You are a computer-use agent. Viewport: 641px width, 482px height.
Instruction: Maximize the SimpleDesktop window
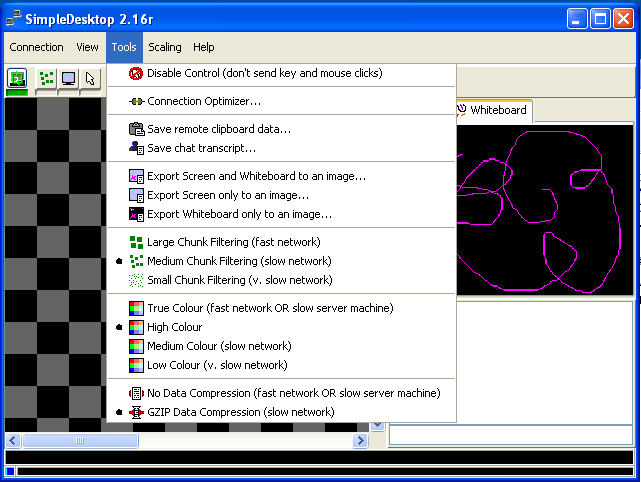(600, 19)
